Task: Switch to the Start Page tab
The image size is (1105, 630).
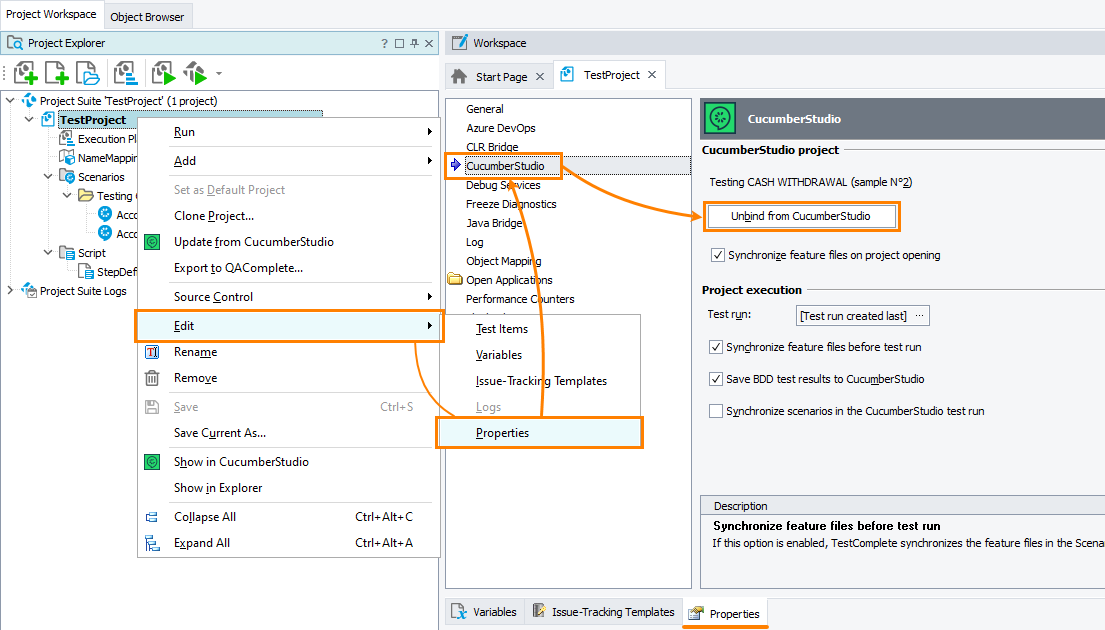Action: tap(501, 76)
